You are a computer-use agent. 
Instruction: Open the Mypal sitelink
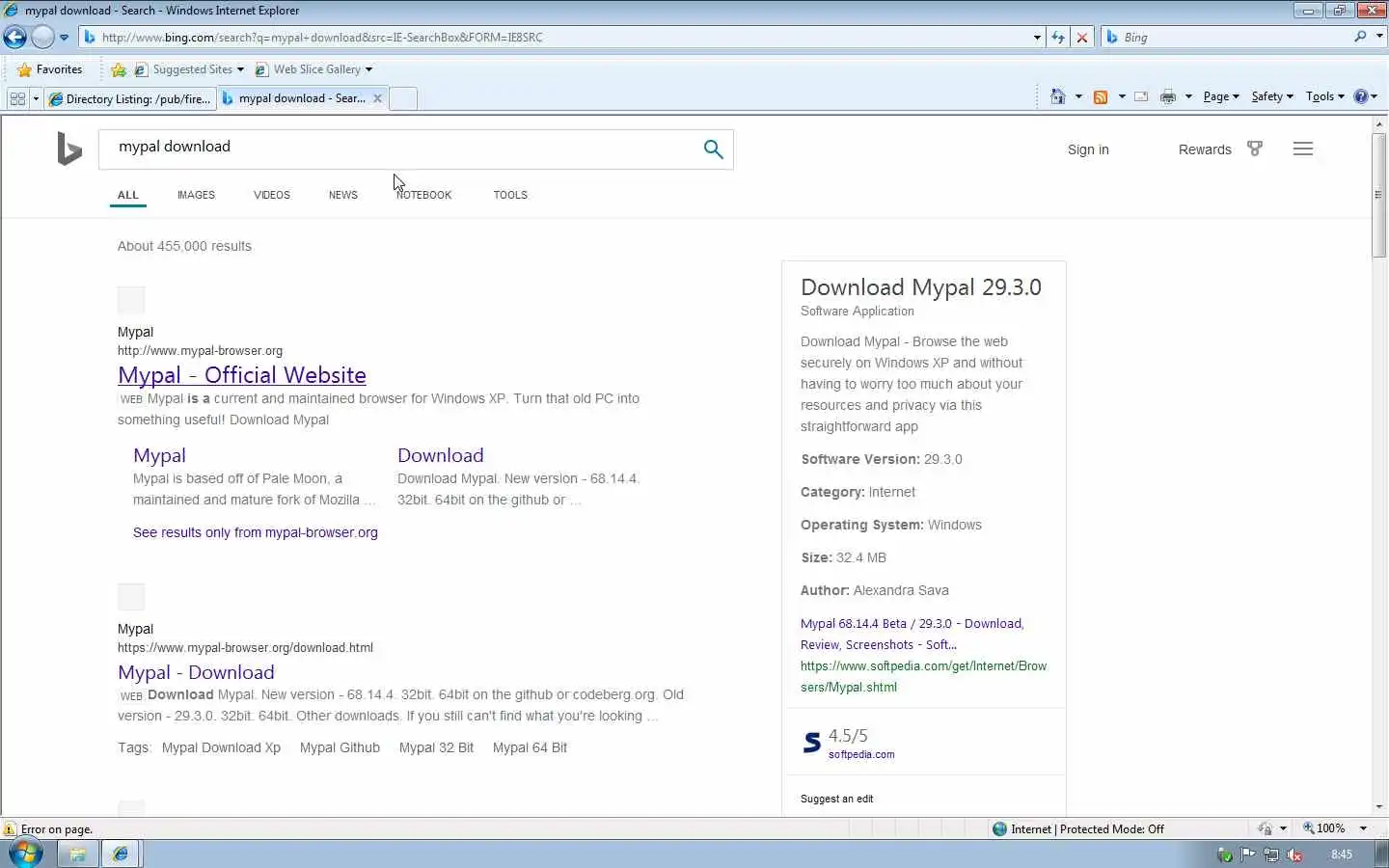[159, 455]
